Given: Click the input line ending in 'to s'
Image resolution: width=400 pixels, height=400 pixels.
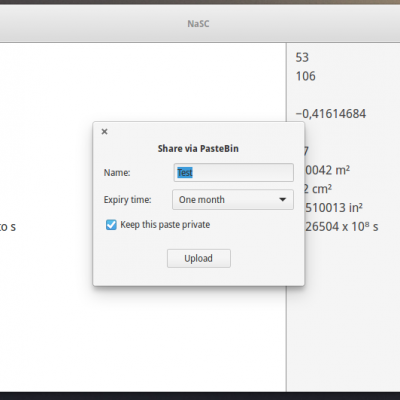Looking at the screenshot, I should pyautogui.click(x=8, y=227).
